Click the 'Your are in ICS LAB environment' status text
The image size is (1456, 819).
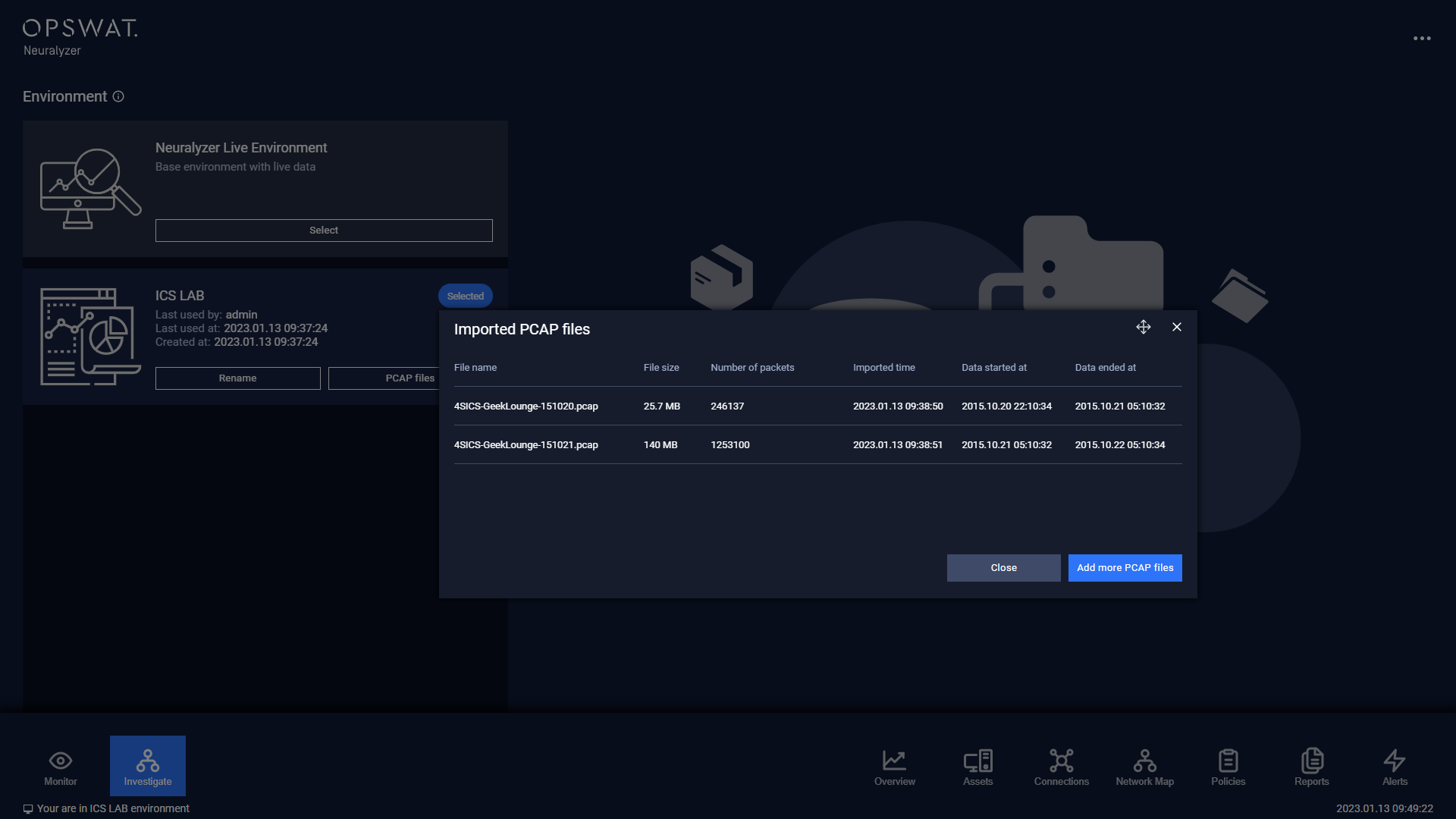click(x=113, y=809)
